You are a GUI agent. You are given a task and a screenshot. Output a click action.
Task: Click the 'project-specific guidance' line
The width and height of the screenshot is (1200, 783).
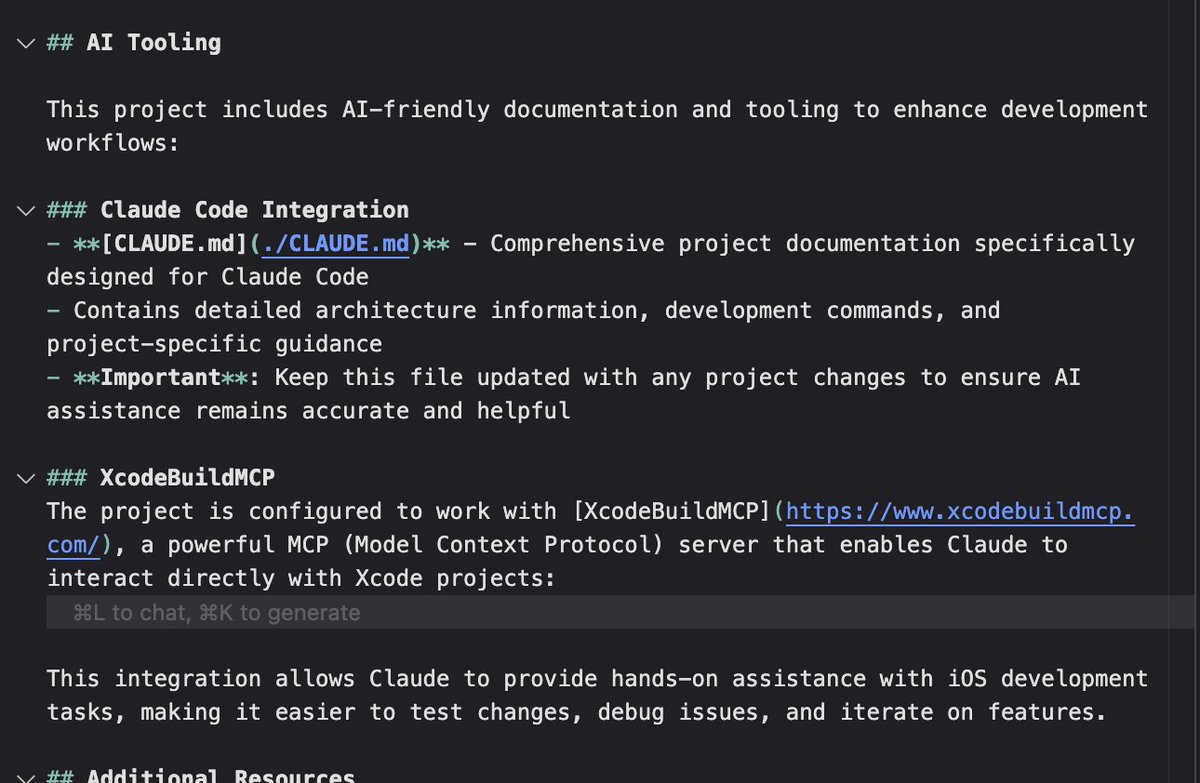coord(215,344)
